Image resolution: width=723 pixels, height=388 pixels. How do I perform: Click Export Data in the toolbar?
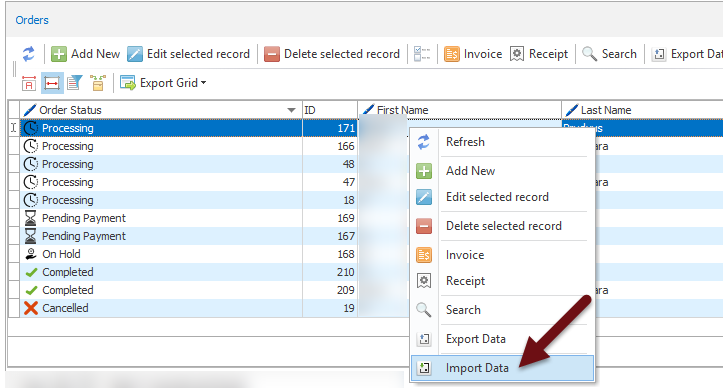coord(687,54)
